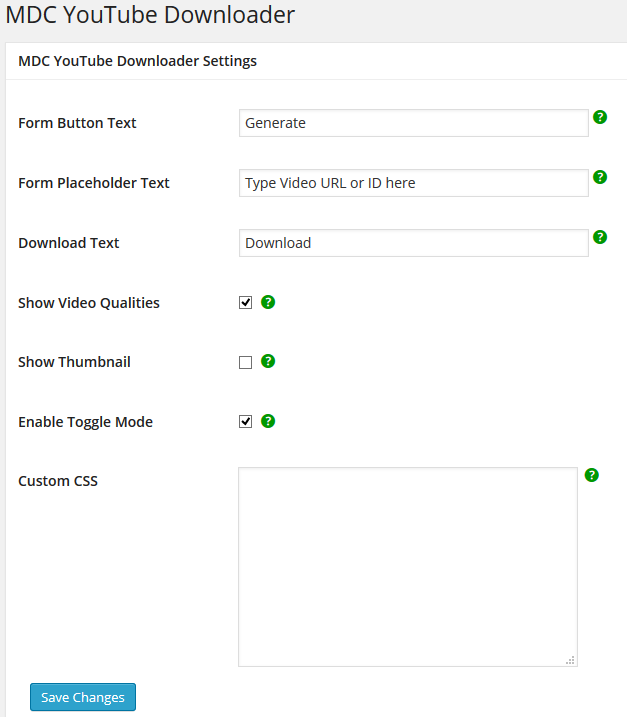Viewport: 627px width, 717px height.
Task: Click inside the Custom CSS textarea
Action: point(407,567)
